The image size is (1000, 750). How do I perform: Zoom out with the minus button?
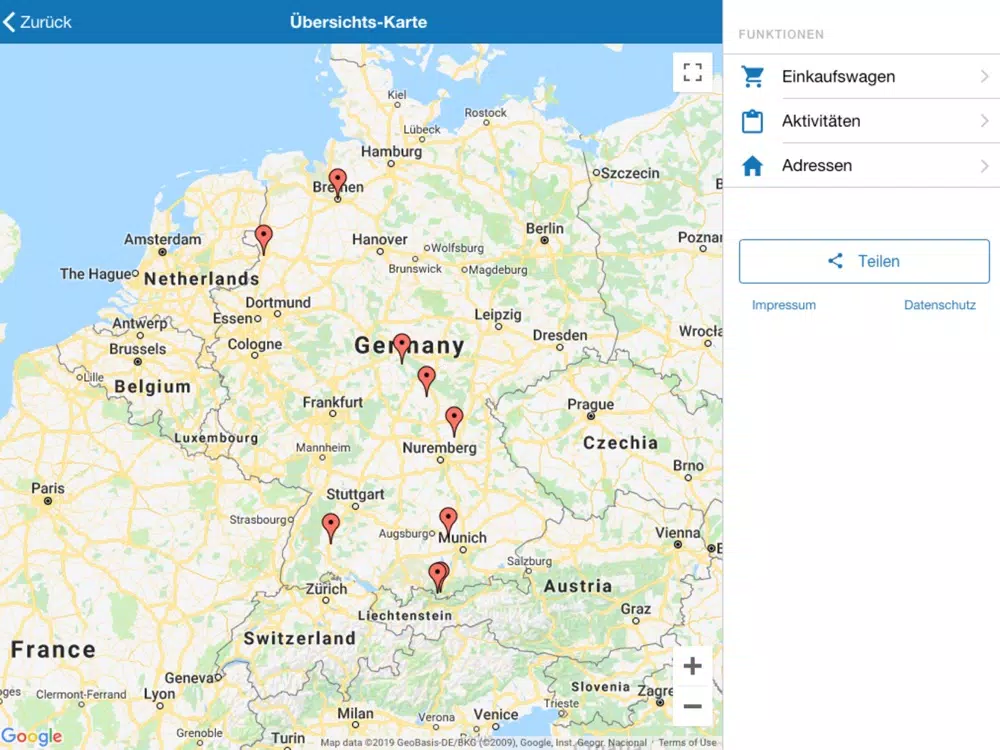pyautogui.click(x=692, y=706)
